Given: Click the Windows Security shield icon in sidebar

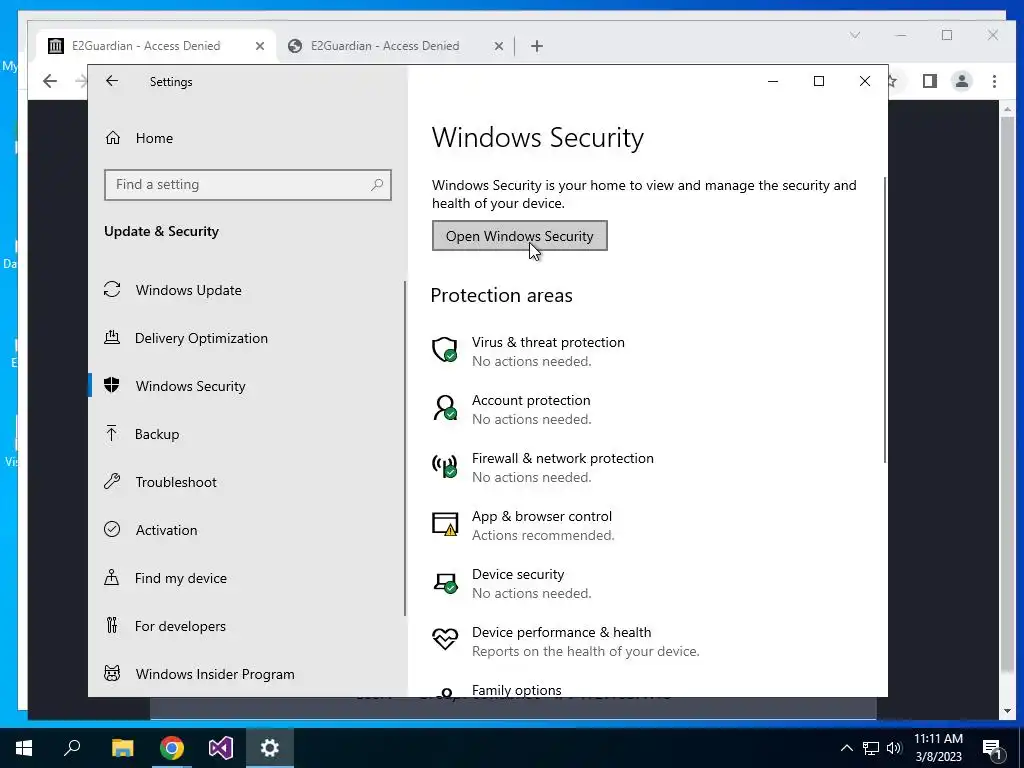Looking at the screenshot, I should coord(112,385).
